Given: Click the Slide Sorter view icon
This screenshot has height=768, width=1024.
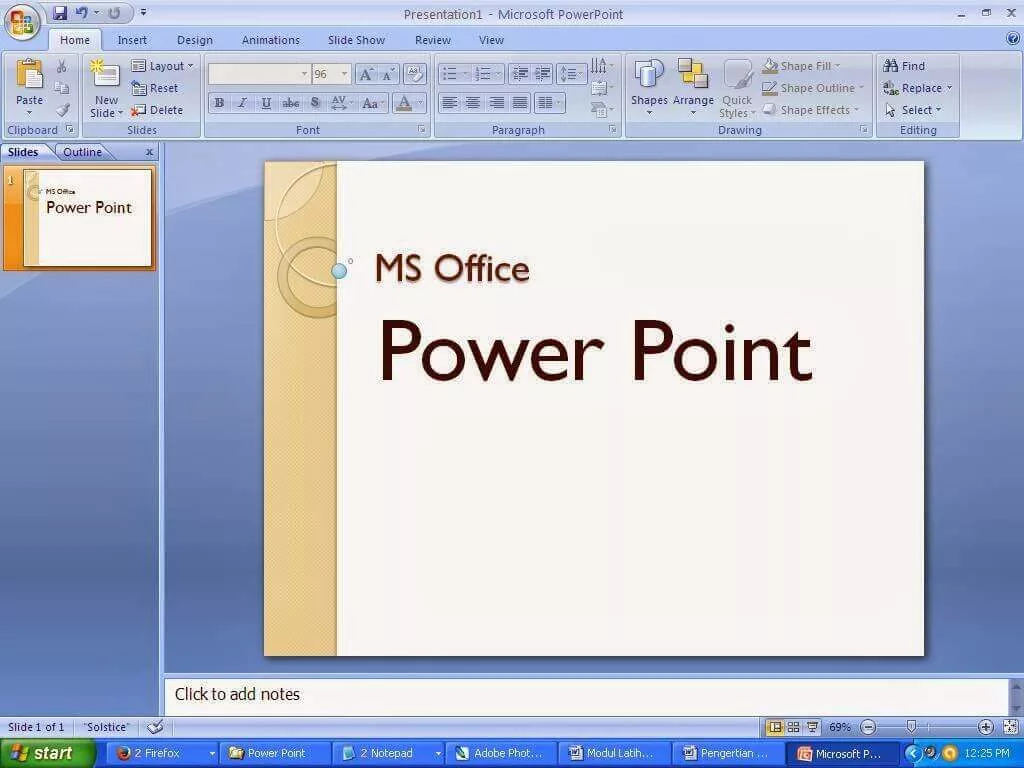Looking at the screenshot, I should [793, 726].
